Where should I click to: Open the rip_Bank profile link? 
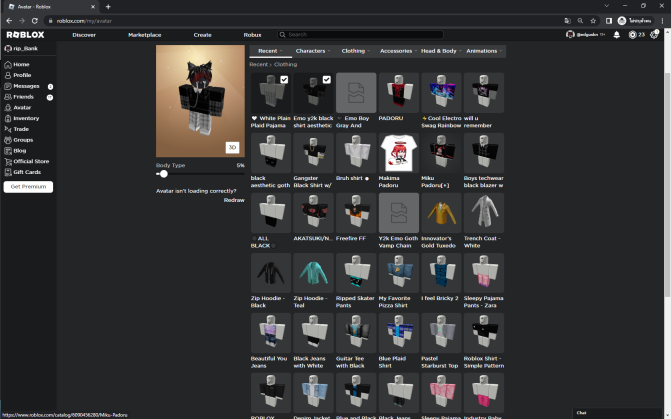click(x=21, y=48)
